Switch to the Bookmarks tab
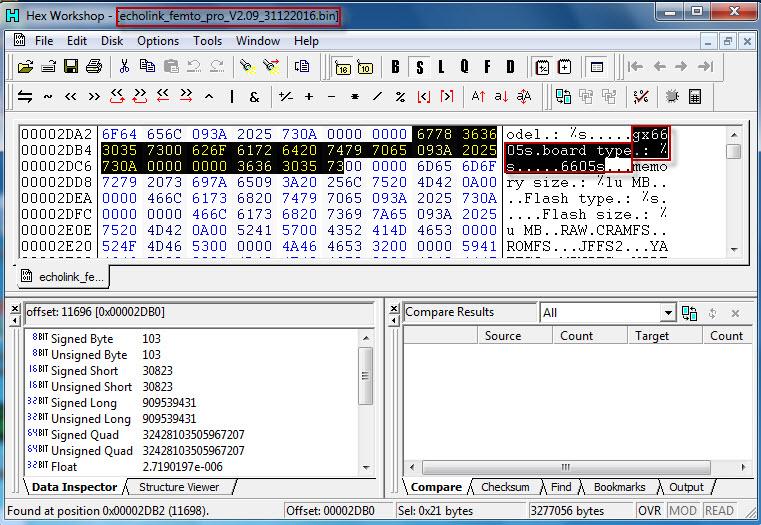The height and width of the screenshot is (525, 761). [x=619, y=487]
